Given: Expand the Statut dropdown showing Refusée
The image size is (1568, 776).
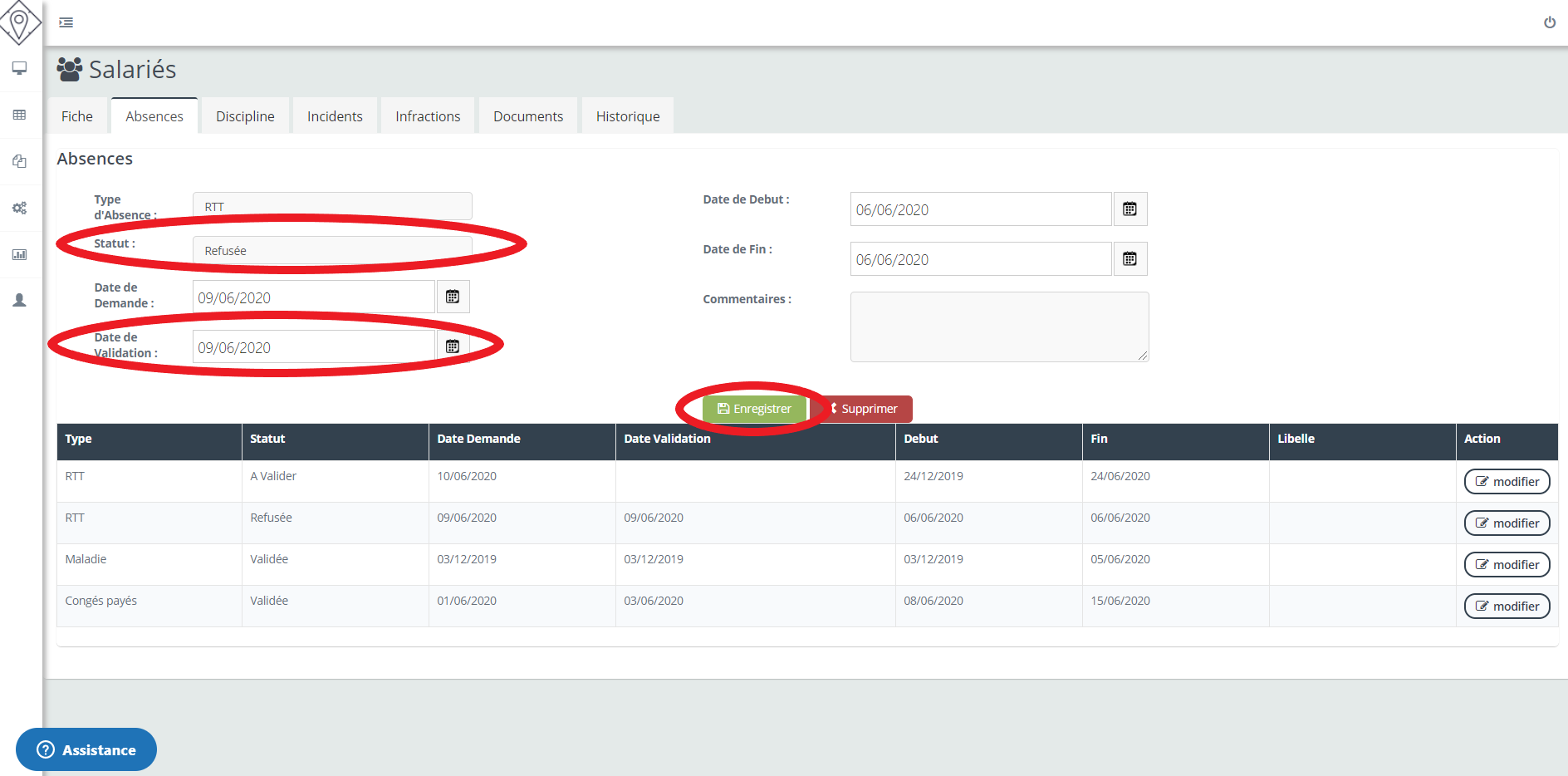Looking at the screenshot, I should tap(332, 250).
